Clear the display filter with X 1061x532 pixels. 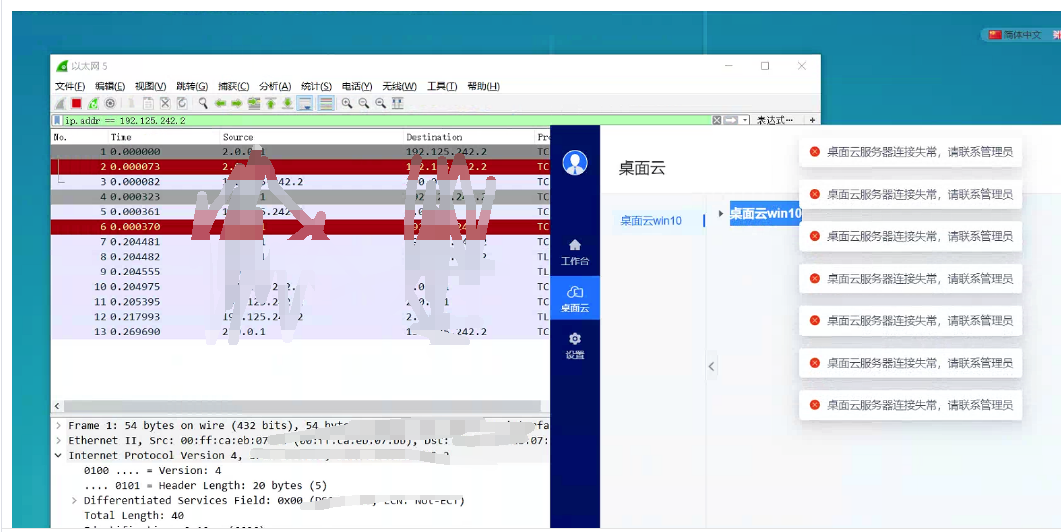[x=717, y=120]
